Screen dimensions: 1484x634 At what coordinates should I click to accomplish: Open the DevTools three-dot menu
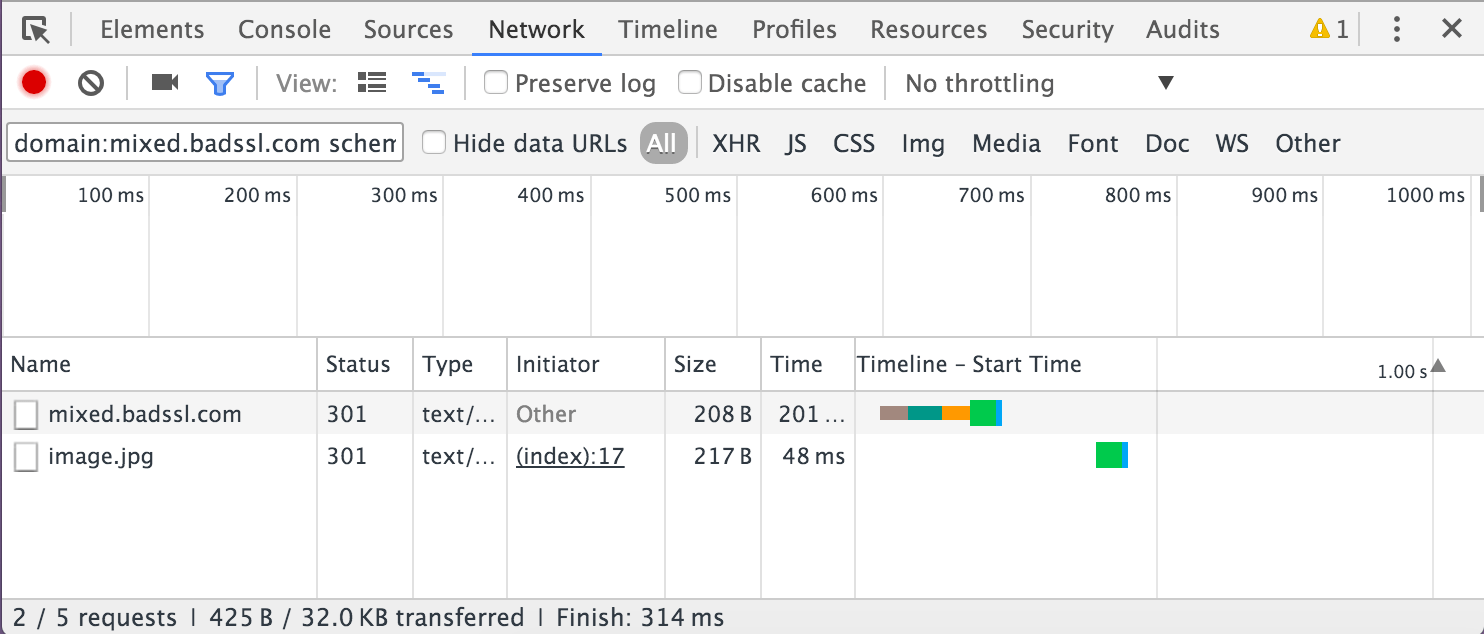pos(1397,30)
